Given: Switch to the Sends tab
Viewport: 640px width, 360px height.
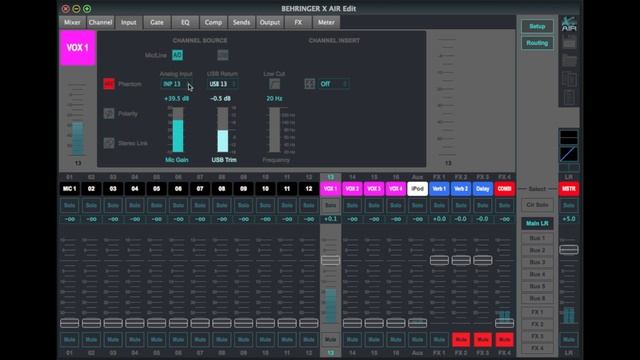Looking at the screenshot, I should pos(241,22).
